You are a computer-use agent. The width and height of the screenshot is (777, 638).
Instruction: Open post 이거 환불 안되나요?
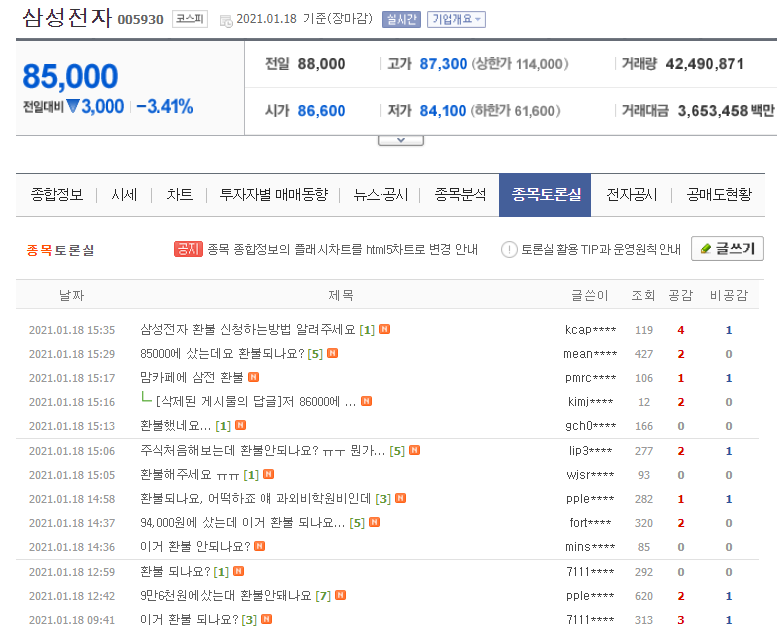click(195, 547)
